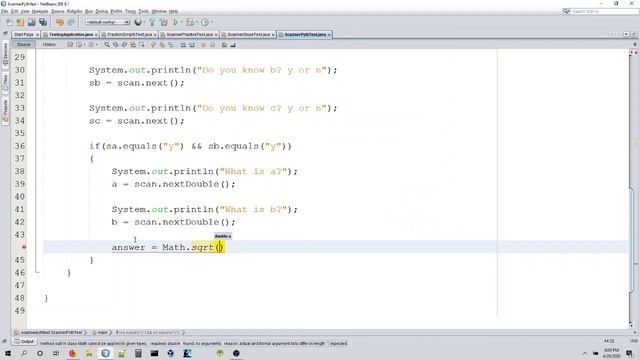Open the Output panel button

pos(24,341)
